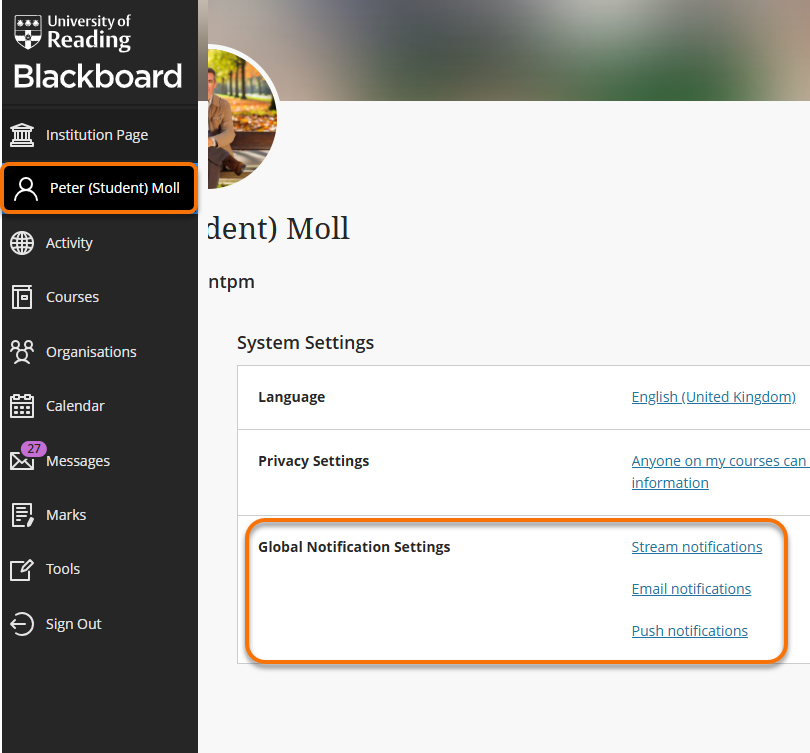This screenshot has width=810, height=753.
Task: Click the University of Reading shield logo
Action: 27,33
